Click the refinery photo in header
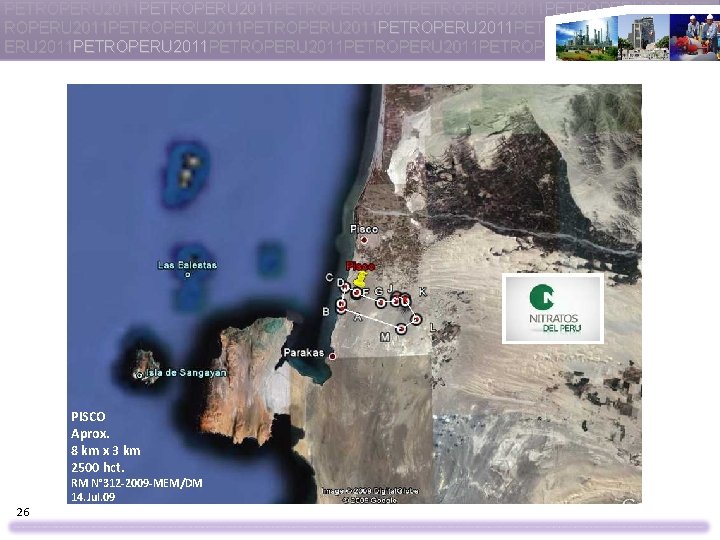This screenshot has width=720, height=540. (x=587, y=39)
